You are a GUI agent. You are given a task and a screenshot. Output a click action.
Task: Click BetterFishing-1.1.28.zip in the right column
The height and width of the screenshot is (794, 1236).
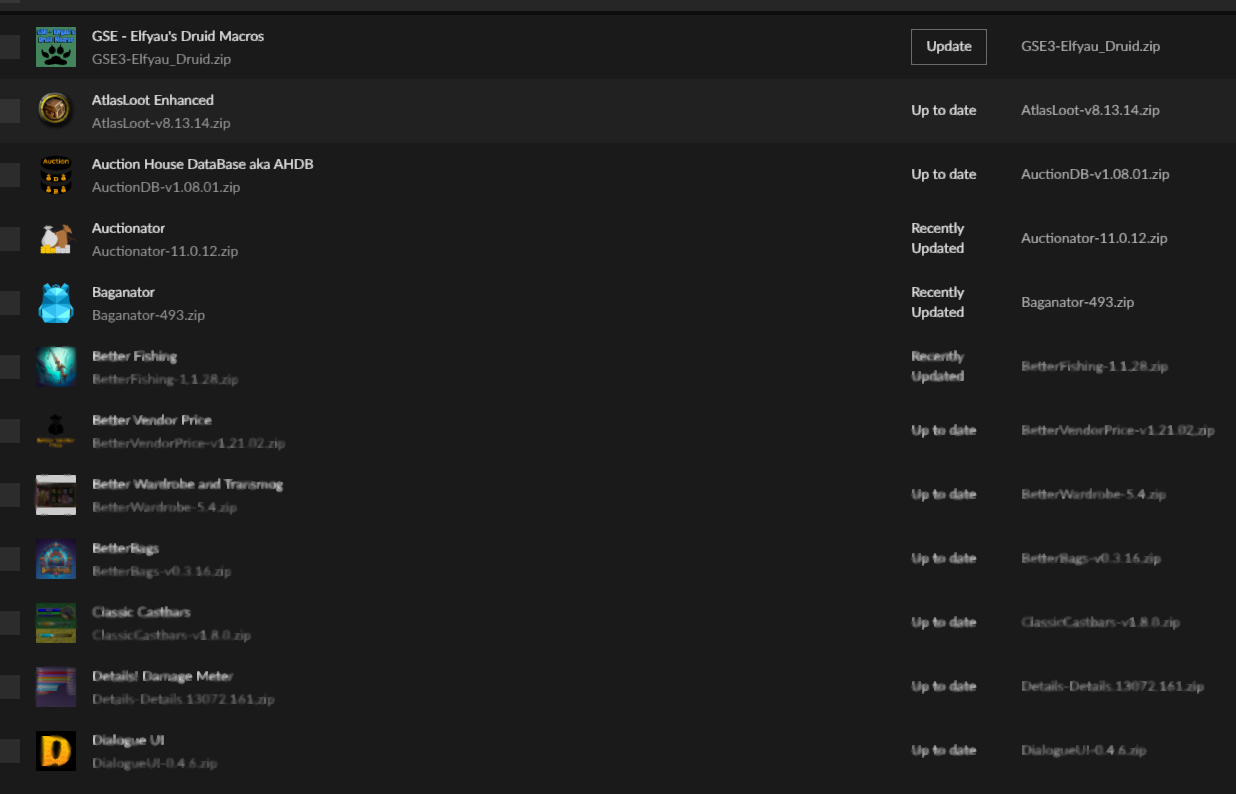pos(1094,366)
